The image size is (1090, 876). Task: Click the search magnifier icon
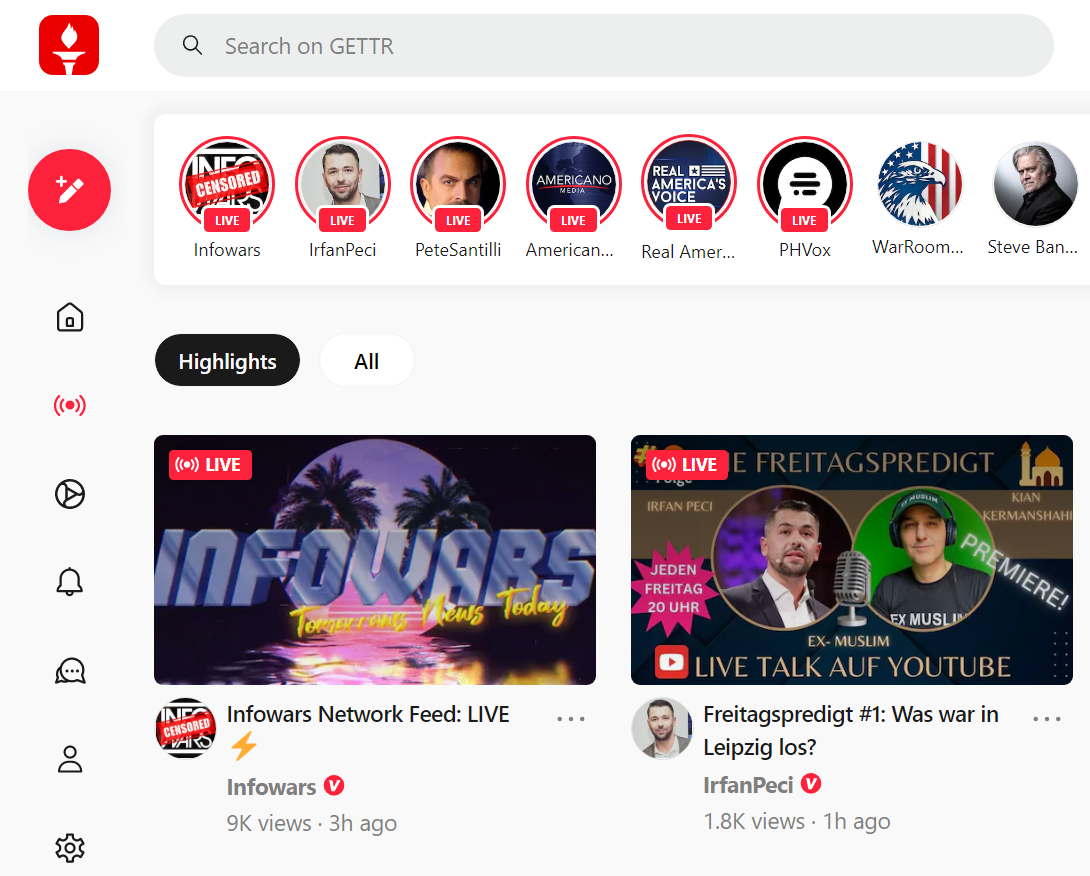(192, 45)
